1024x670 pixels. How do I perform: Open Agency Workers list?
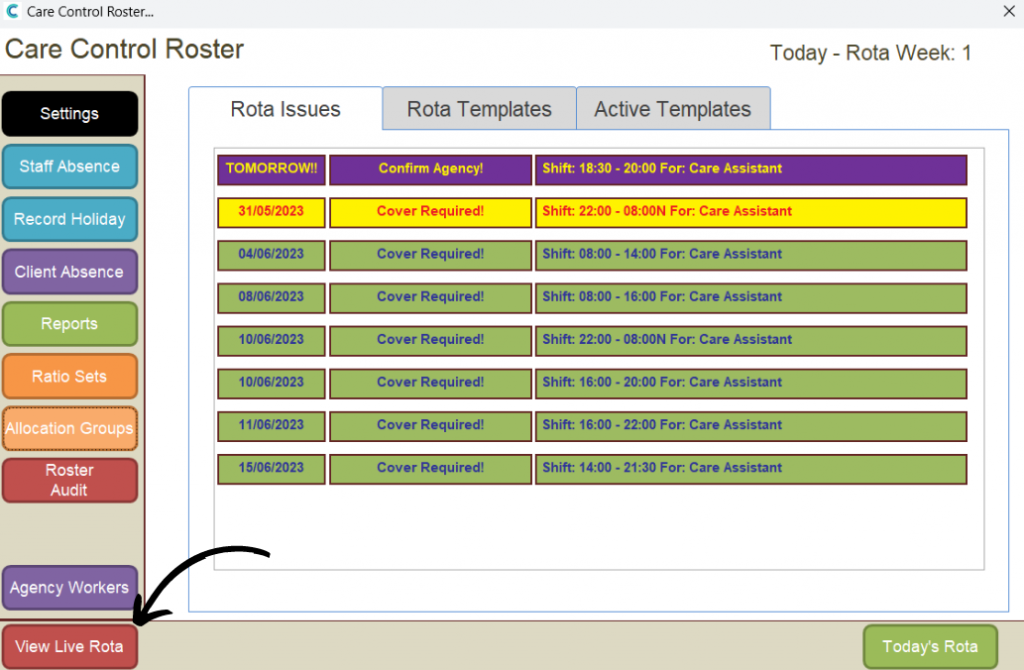tap(70, 588)
